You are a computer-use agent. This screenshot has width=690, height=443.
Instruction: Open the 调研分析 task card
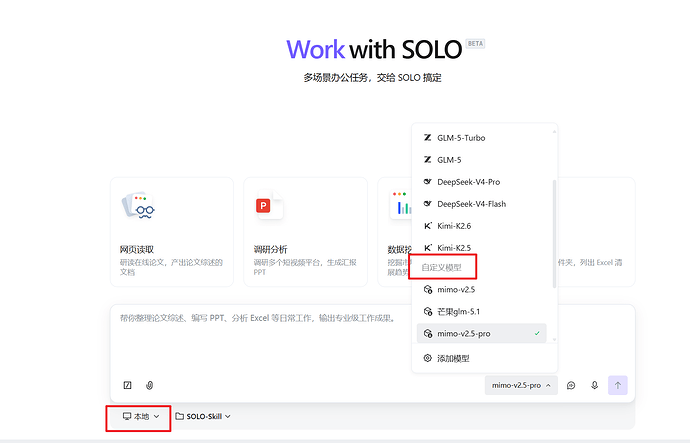[305, 232]
